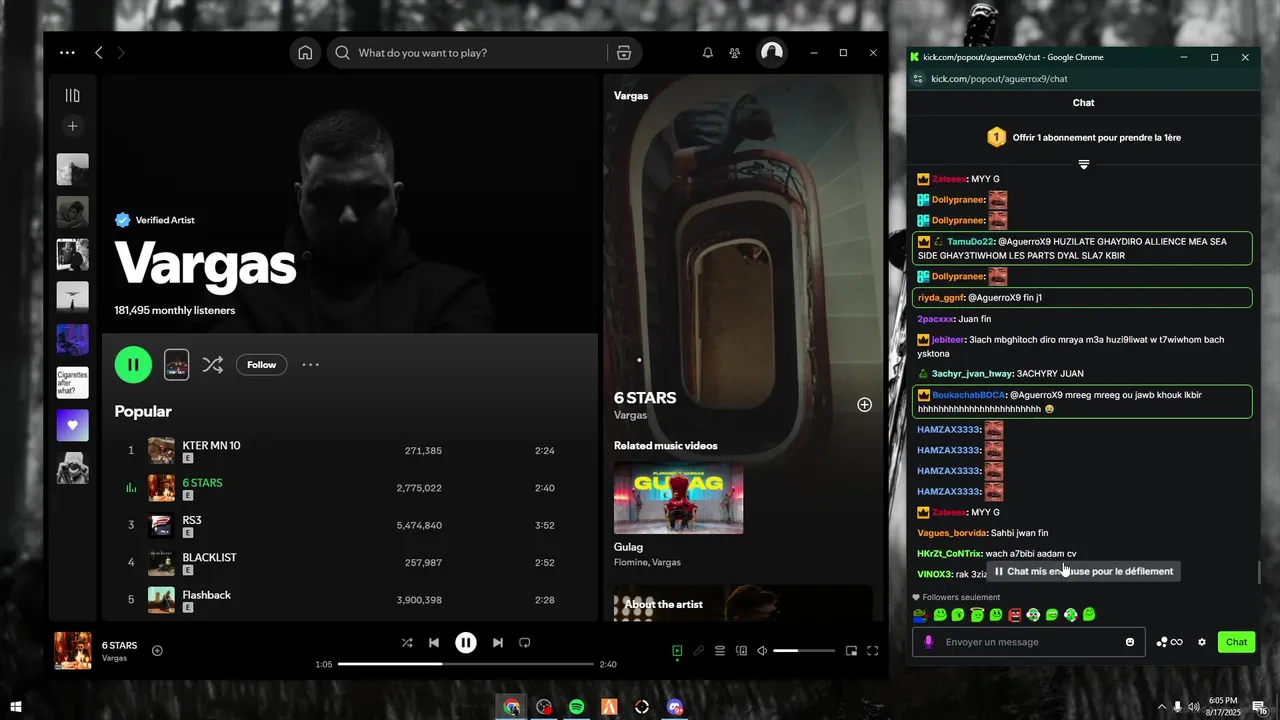Open the three-dot Spotify app menu

click(x=67, y=53)
